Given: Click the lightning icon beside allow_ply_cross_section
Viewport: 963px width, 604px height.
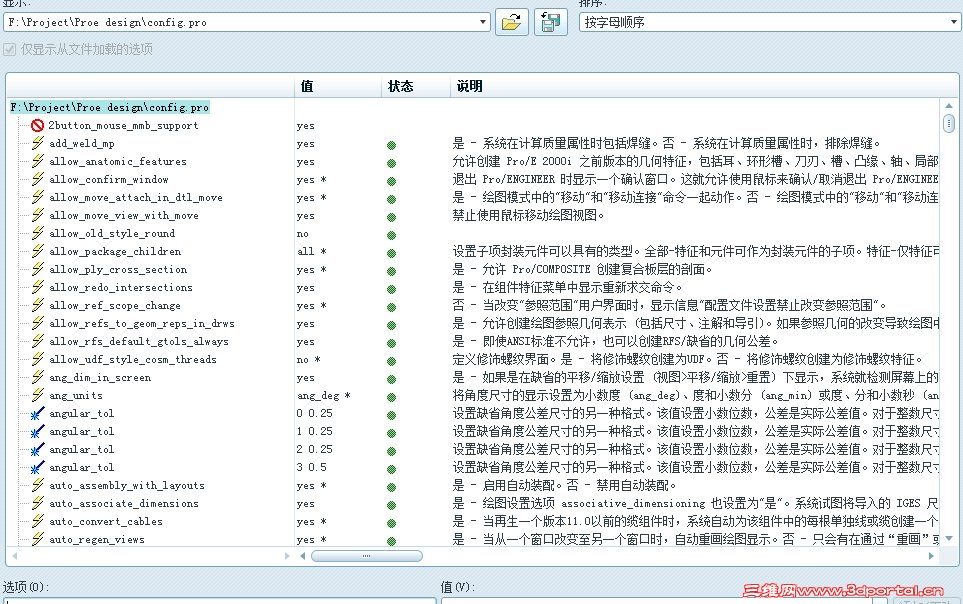Looking at the screenshot, I should (38, 269).
